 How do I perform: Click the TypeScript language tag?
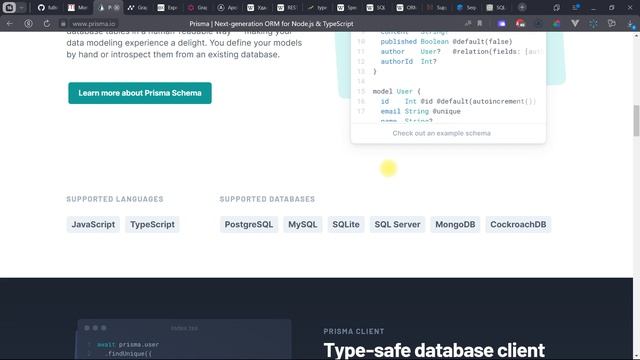(152, 224)
